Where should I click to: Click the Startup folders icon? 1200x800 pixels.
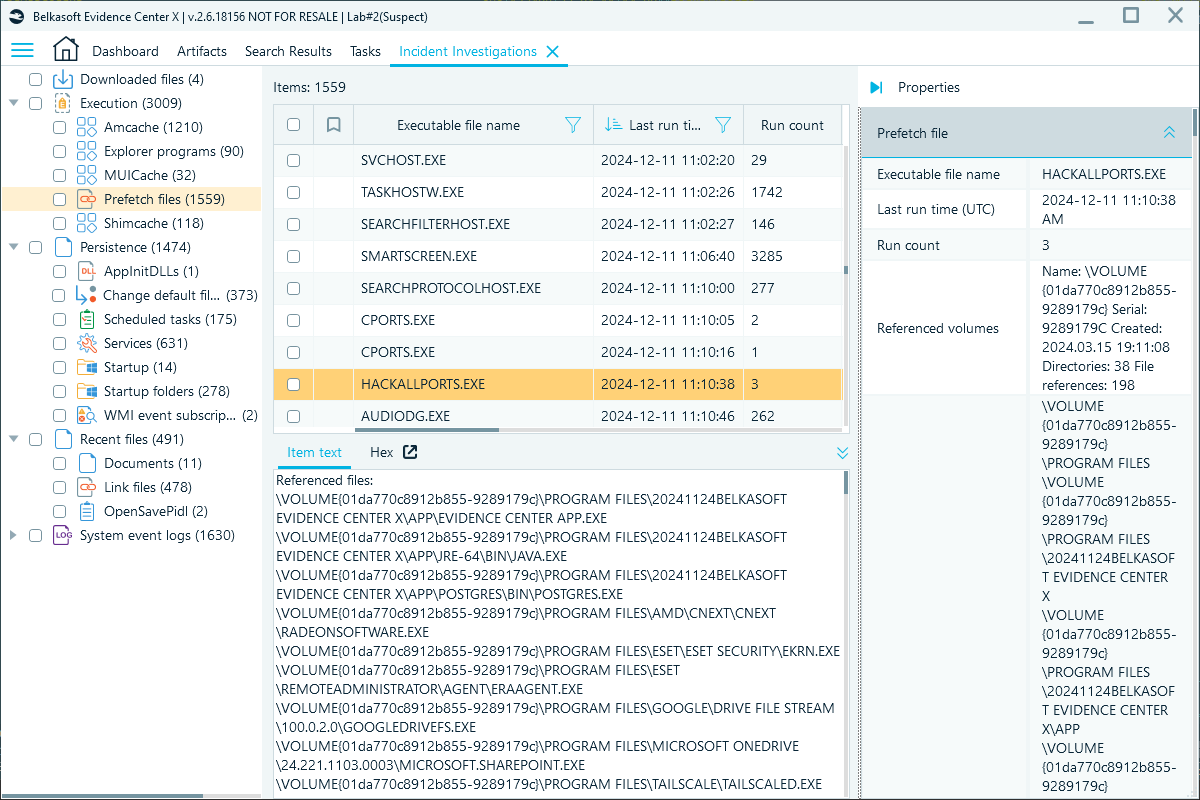click(x=87, y=391)
